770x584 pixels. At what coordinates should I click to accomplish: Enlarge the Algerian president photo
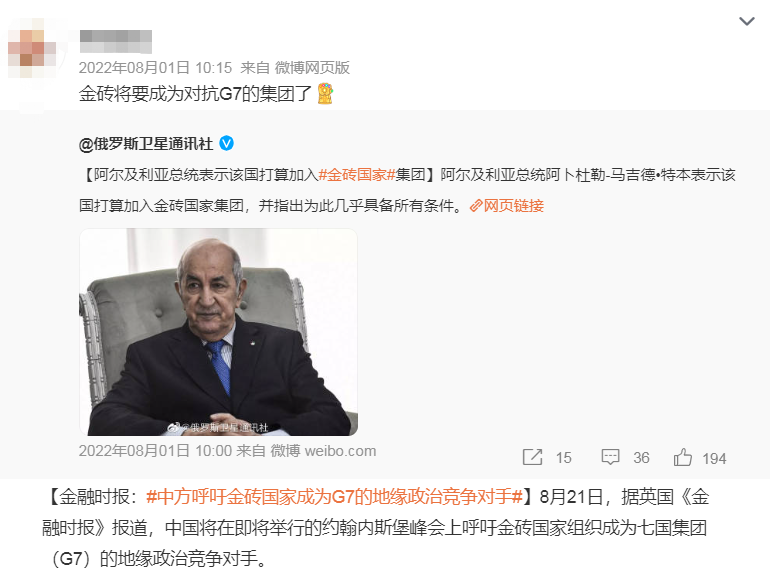coord(219,332)
